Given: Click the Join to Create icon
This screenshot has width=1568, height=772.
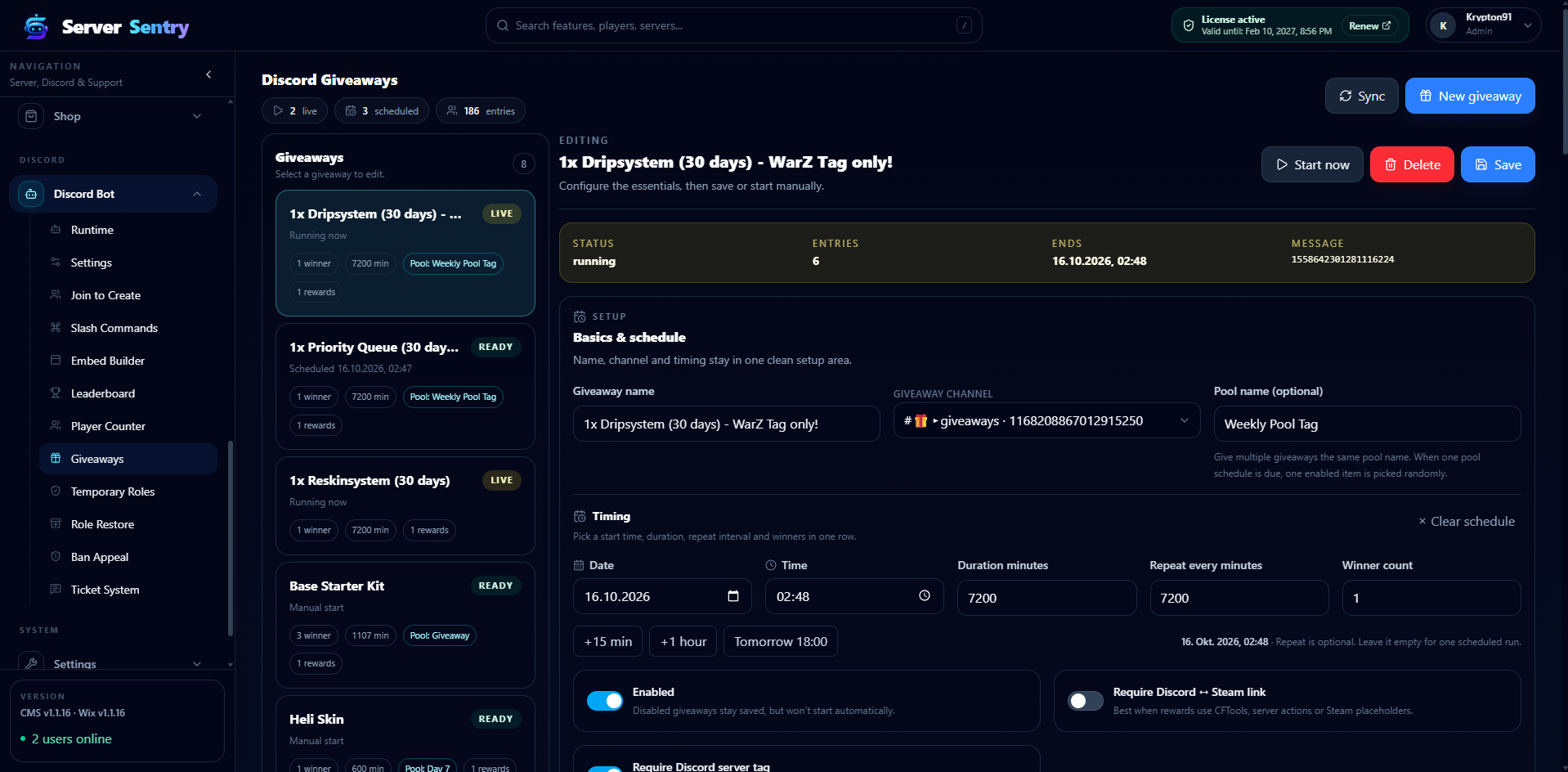Looking at the screenshot, I should 56,295.
